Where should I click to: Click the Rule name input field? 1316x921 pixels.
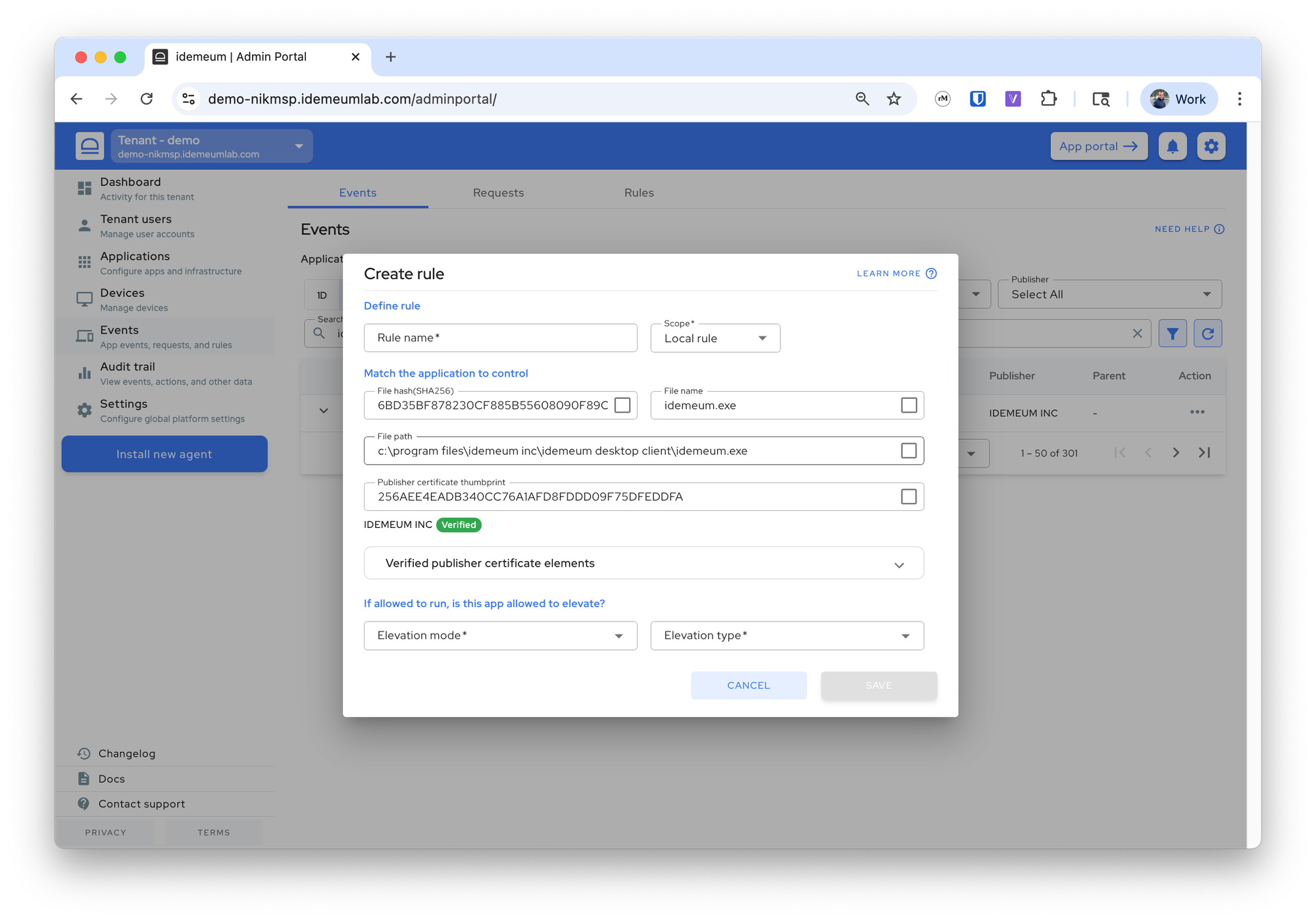[x=500, y=338]
